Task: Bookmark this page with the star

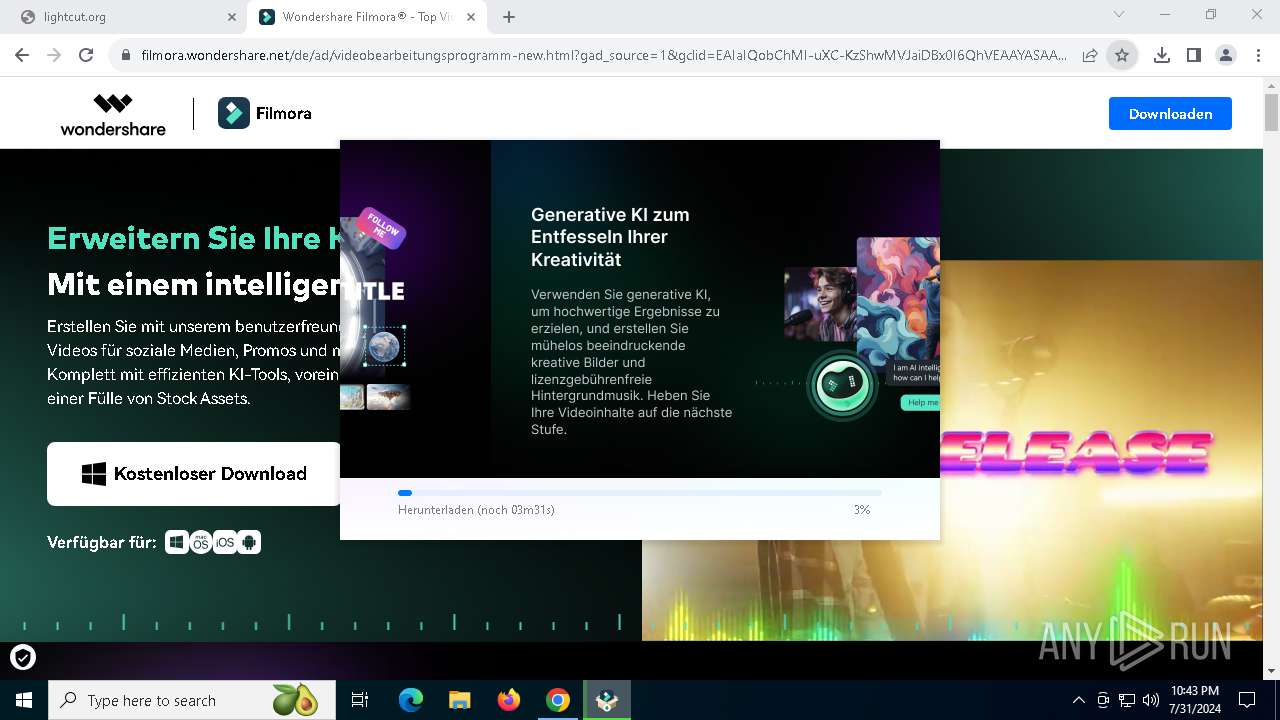Action: (x=1122, y=55)
